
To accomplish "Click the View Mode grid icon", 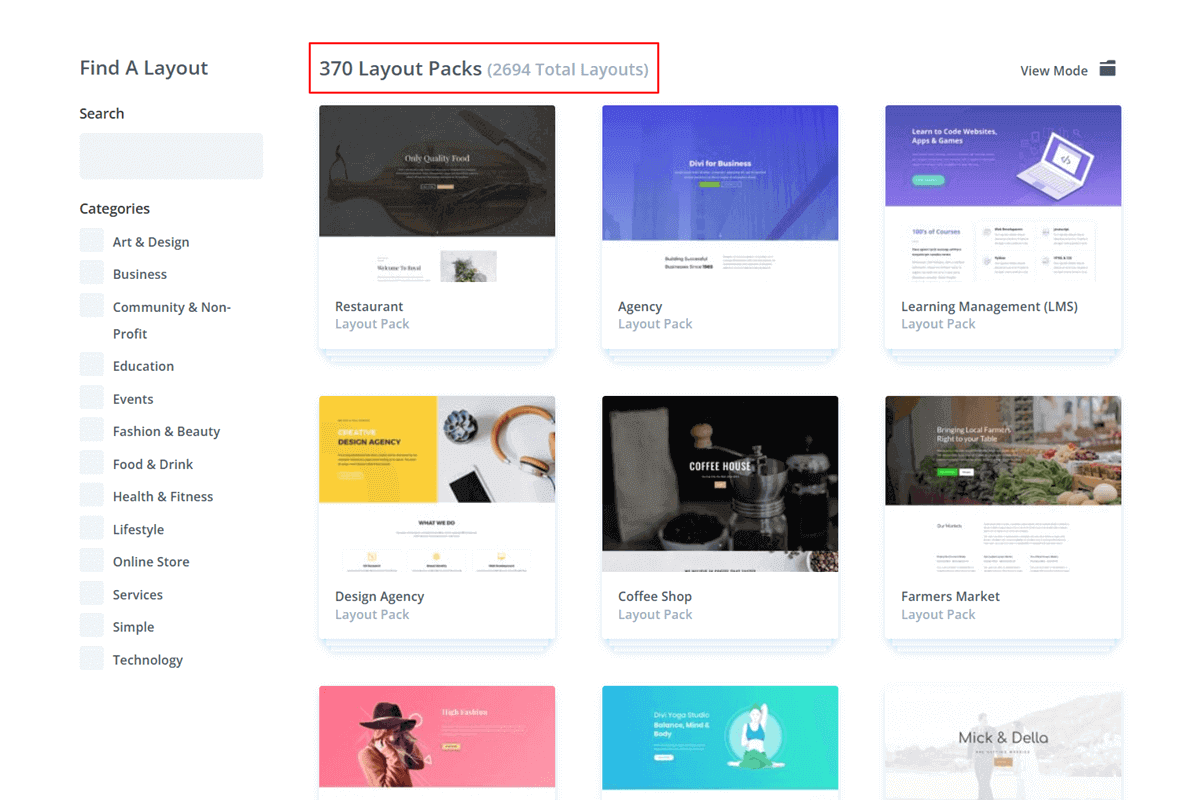I will coord(1107,69).
